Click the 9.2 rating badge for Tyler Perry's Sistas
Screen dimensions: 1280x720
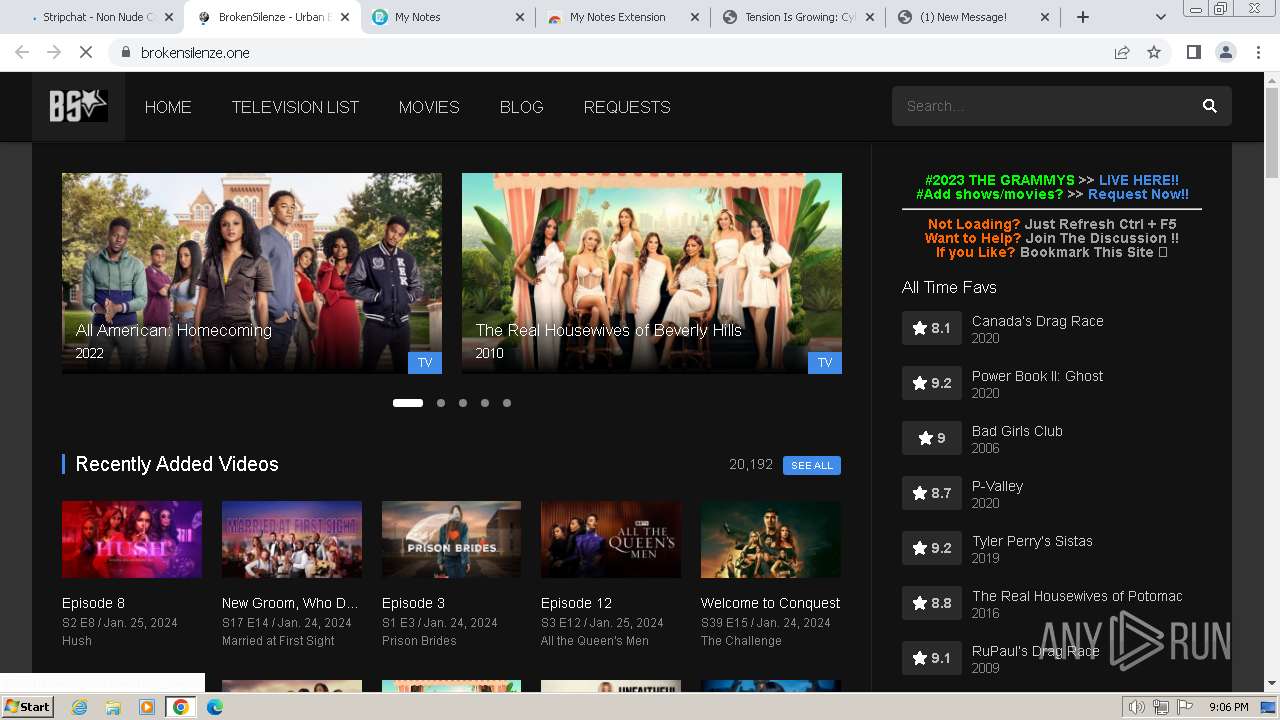point(932,548)
